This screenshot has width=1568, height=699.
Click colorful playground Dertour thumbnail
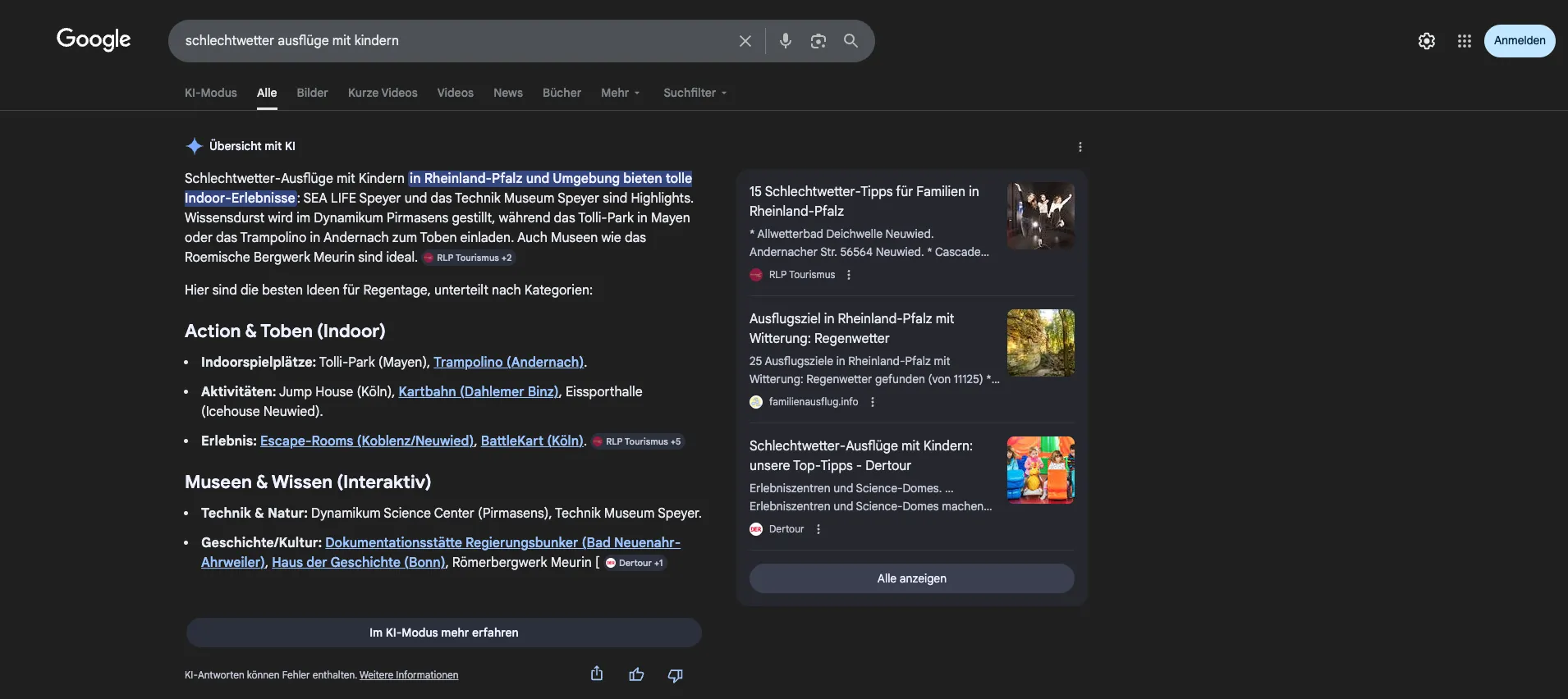[x=1041, y=470]
